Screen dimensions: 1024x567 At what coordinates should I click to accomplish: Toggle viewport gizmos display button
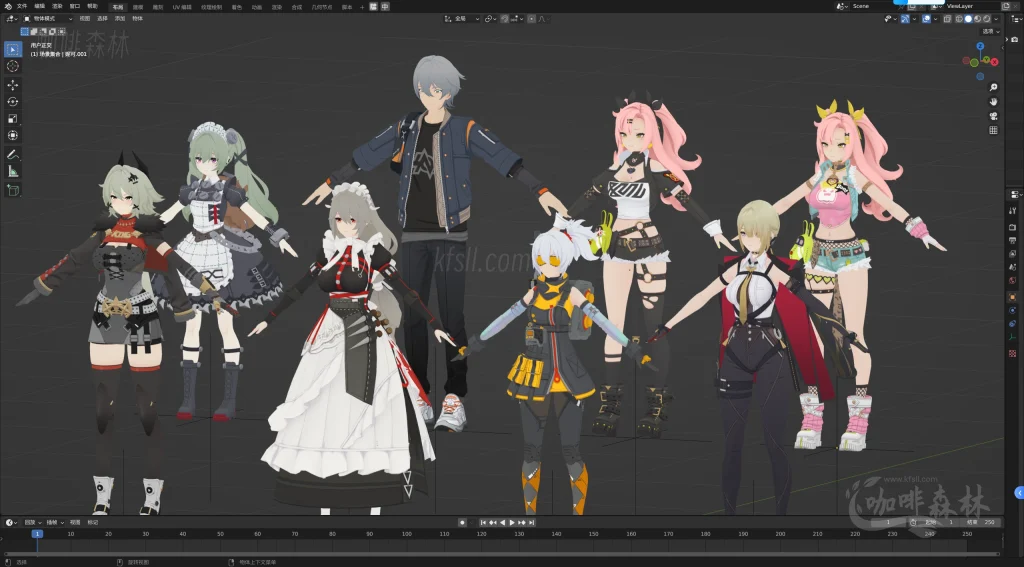[x=905, y=19]
